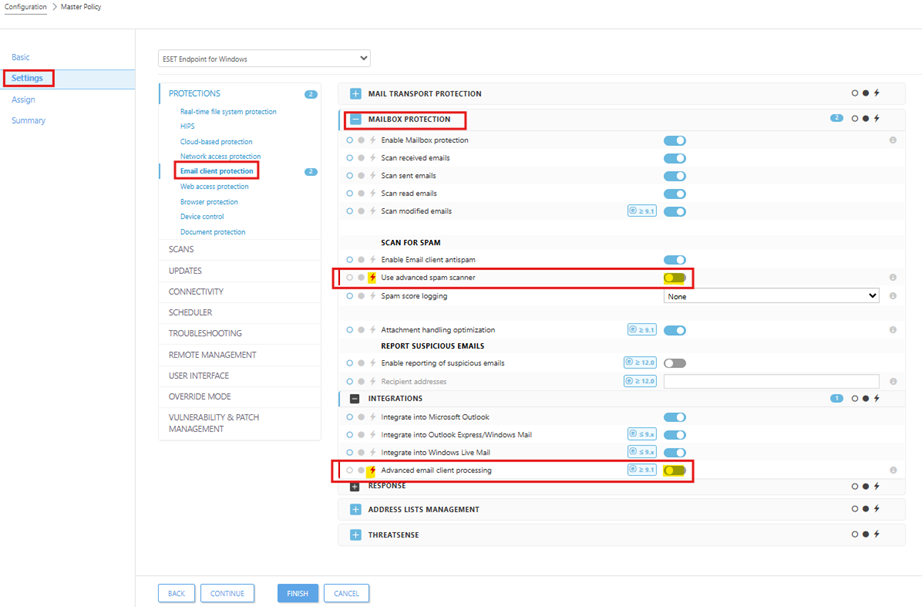Disable Use advanced spam scanner switch
The image size is (922, 607).
point(674,278)
